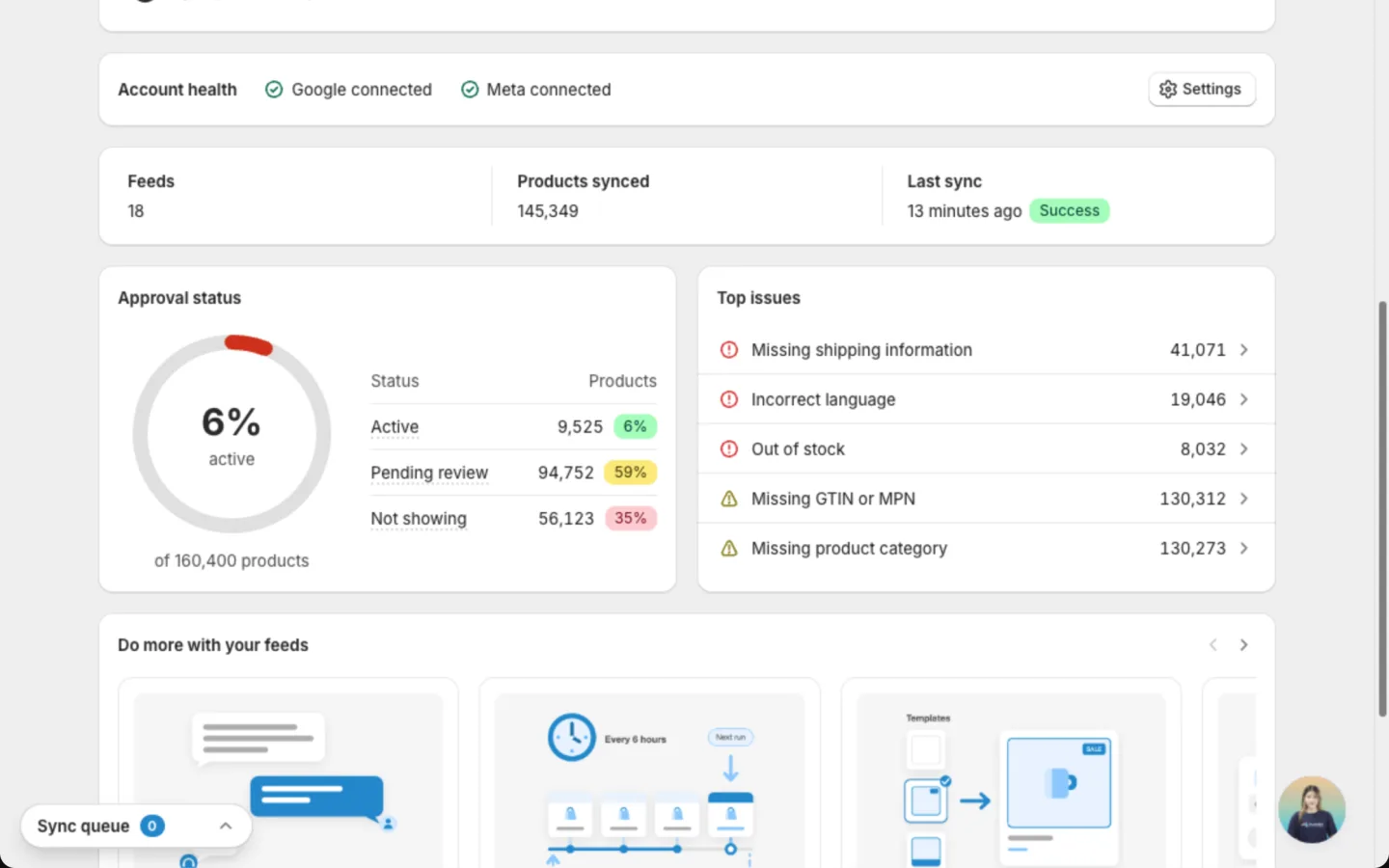Click the 13 minutes ago text
The height and width of the screenshot is (868, 1389).
(x=965, y=211)
